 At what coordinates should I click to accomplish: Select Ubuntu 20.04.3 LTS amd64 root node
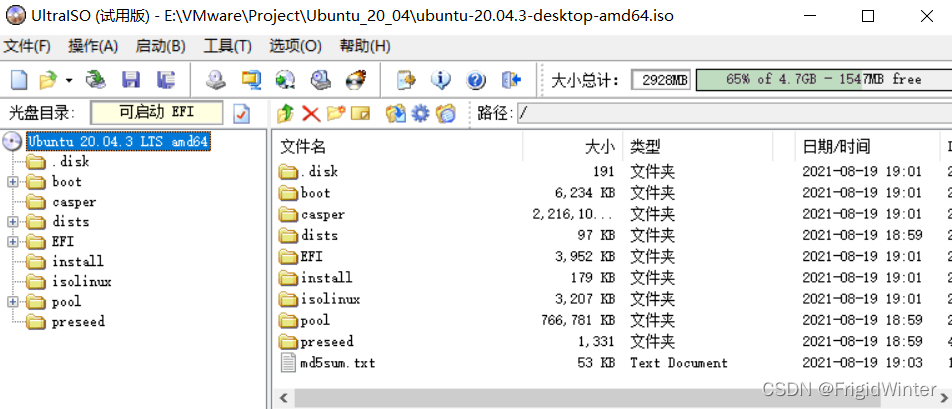[118, 141]
